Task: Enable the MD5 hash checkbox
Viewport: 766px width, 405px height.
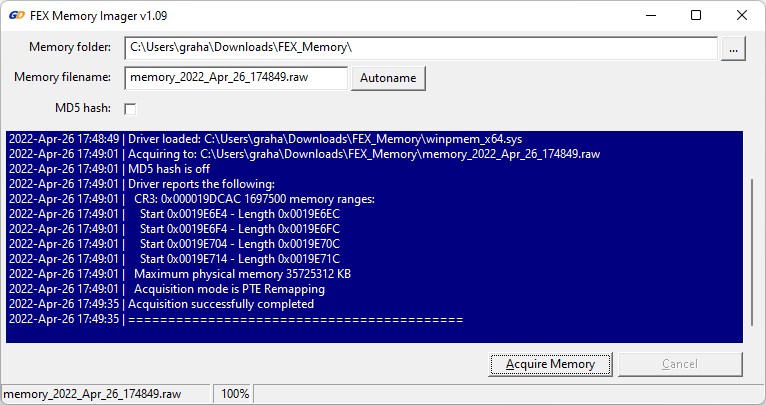Action: coord(130,108)
